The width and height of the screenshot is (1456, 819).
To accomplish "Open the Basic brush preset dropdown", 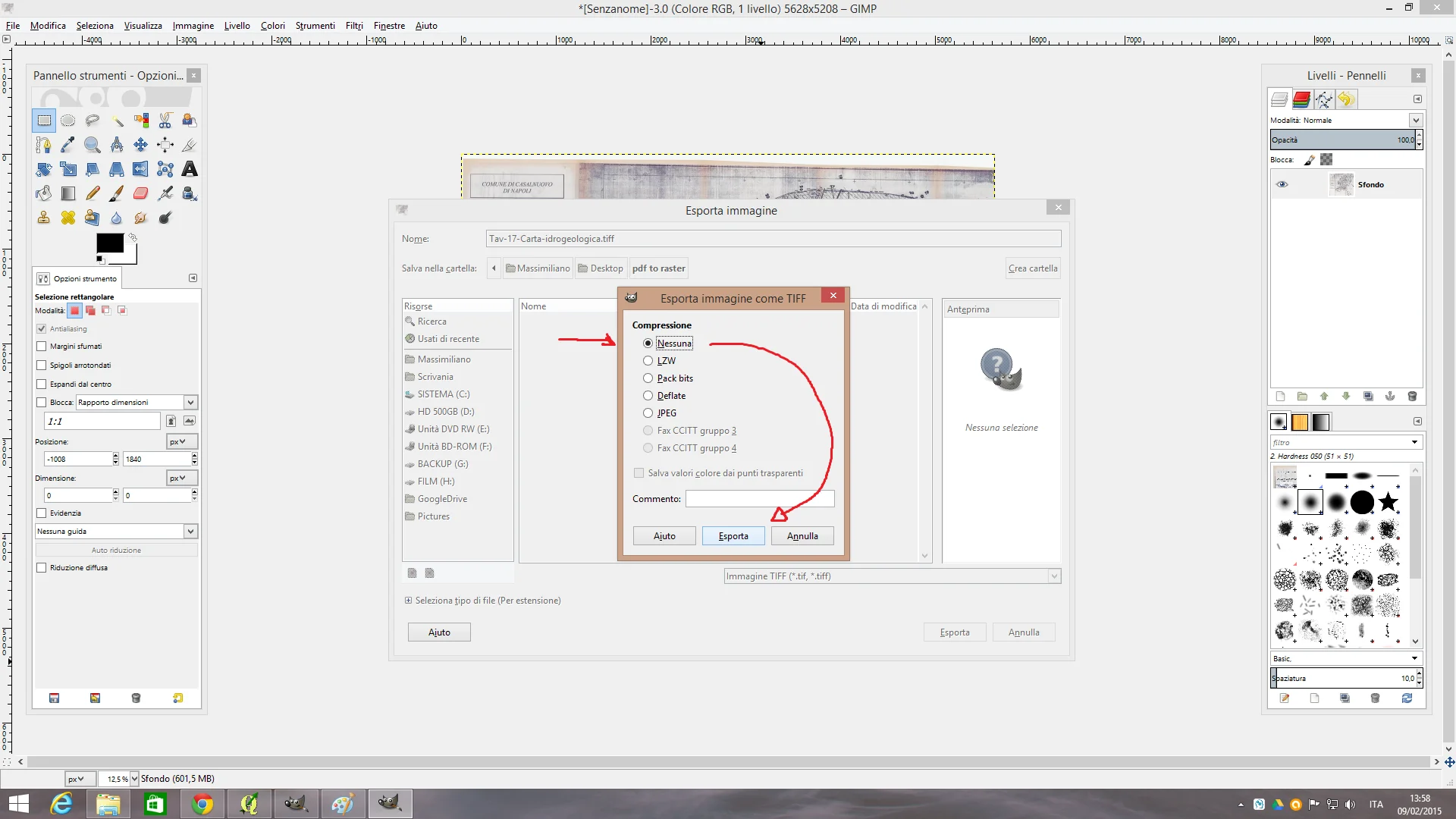I will 1346,659.
